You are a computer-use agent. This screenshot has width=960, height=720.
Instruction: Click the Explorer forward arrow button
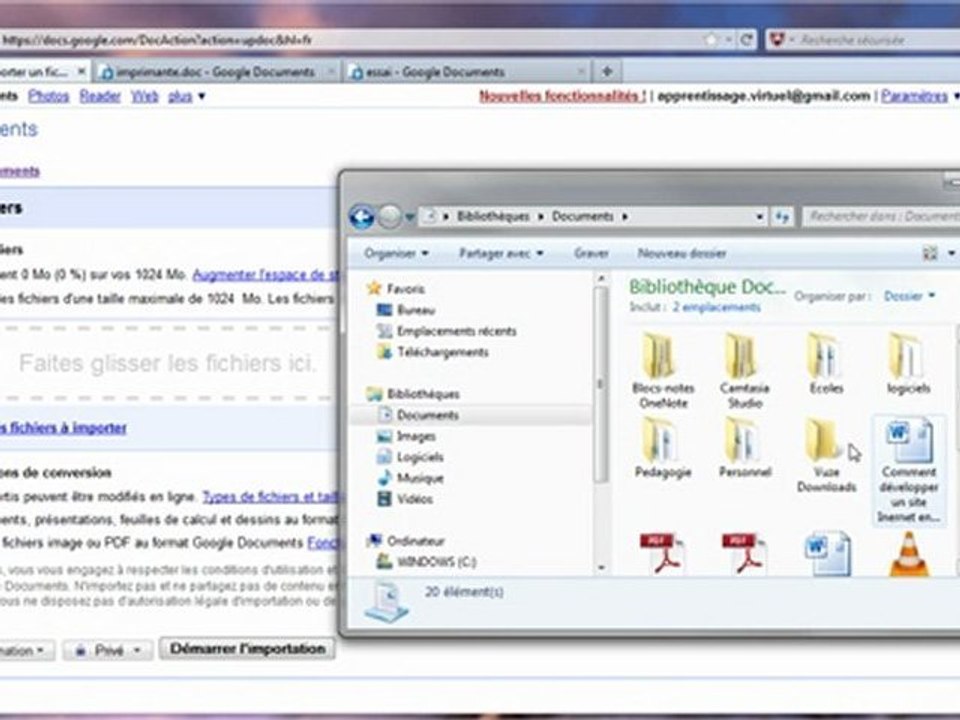pos(389,217)
